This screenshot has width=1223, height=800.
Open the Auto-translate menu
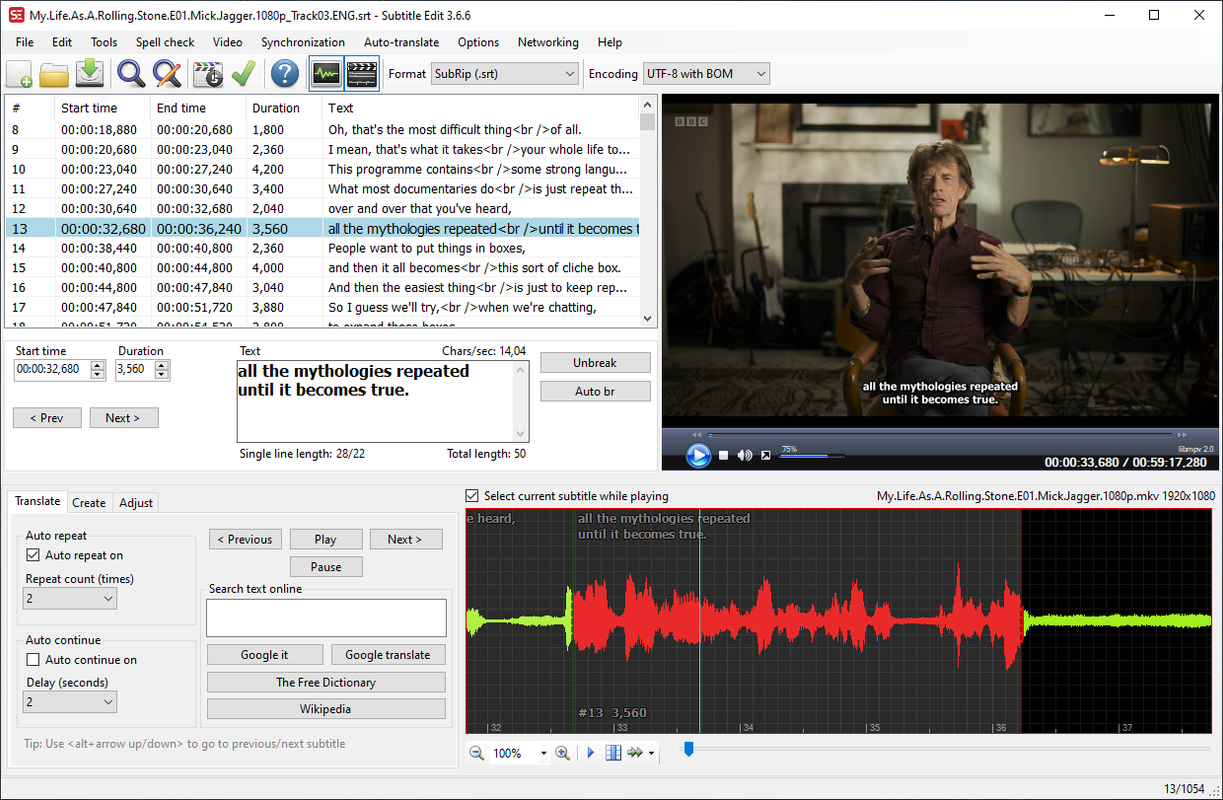401,42
